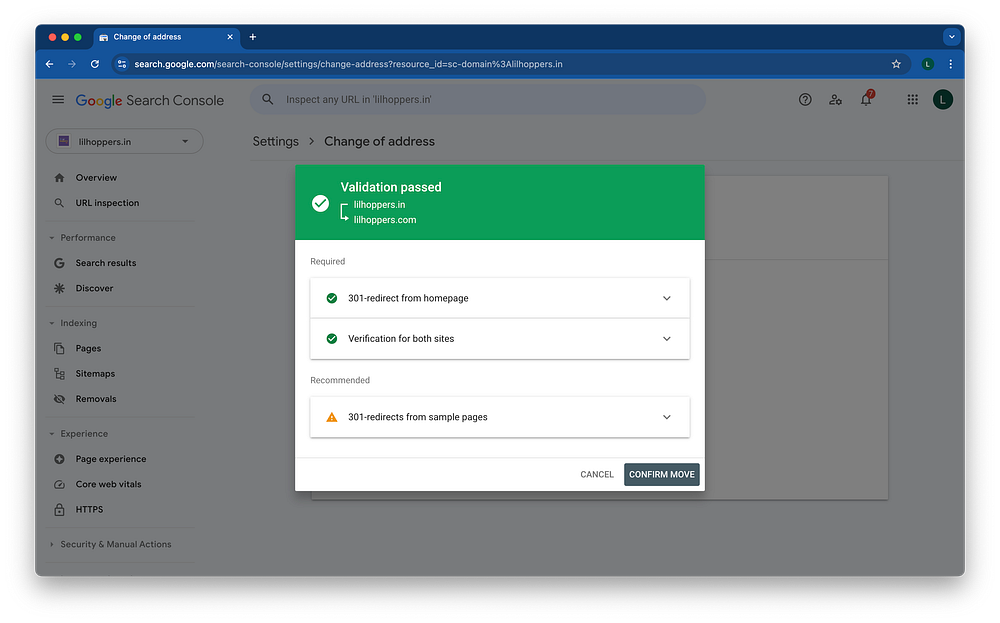Click the green check icon beside 301-redirect from homepage
Viewport: 1000px width, 623px height.
click(332, 298)
